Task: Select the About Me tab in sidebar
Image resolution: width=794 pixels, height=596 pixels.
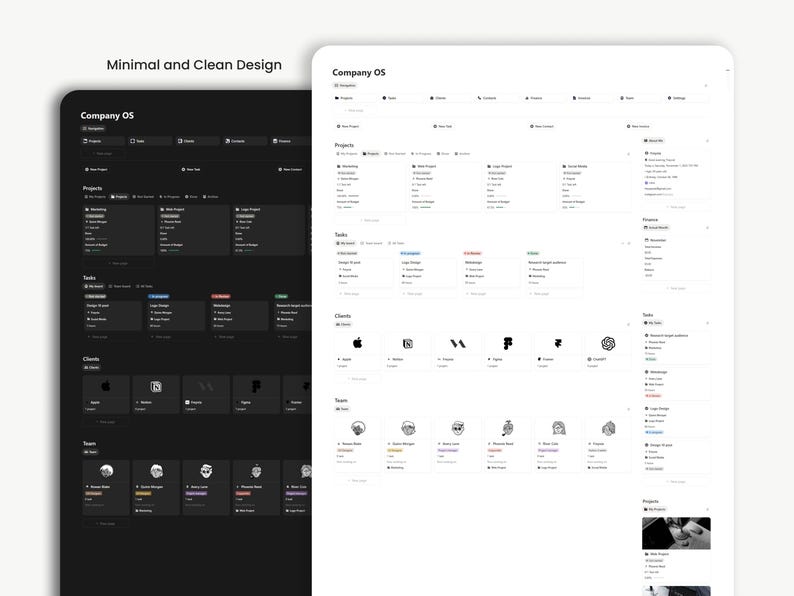Action: (653, 141)
